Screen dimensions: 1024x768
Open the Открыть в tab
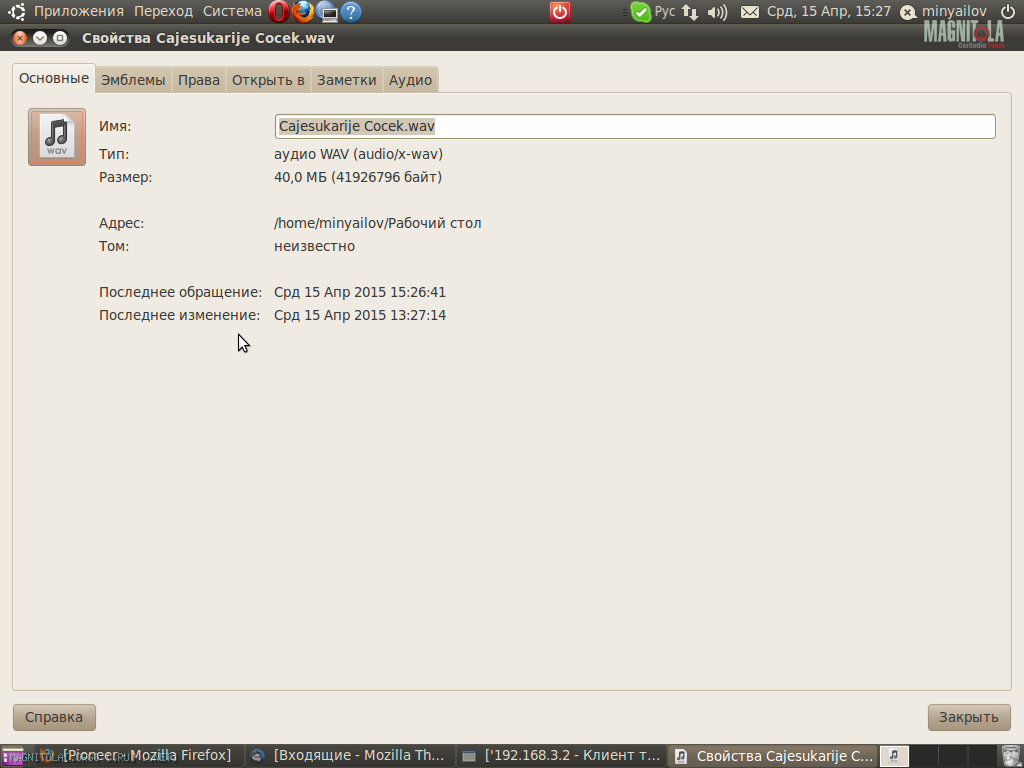coord(268,80)
